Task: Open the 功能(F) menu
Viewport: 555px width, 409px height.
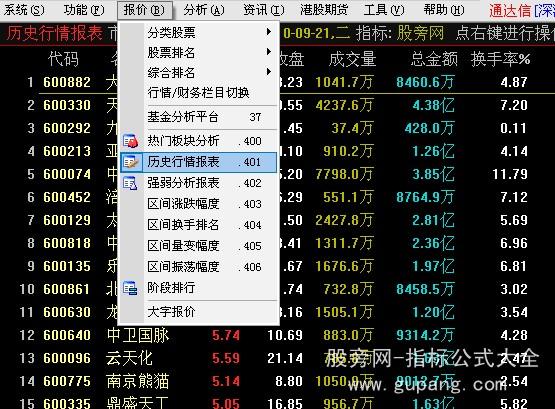Action: coord(84,10)
